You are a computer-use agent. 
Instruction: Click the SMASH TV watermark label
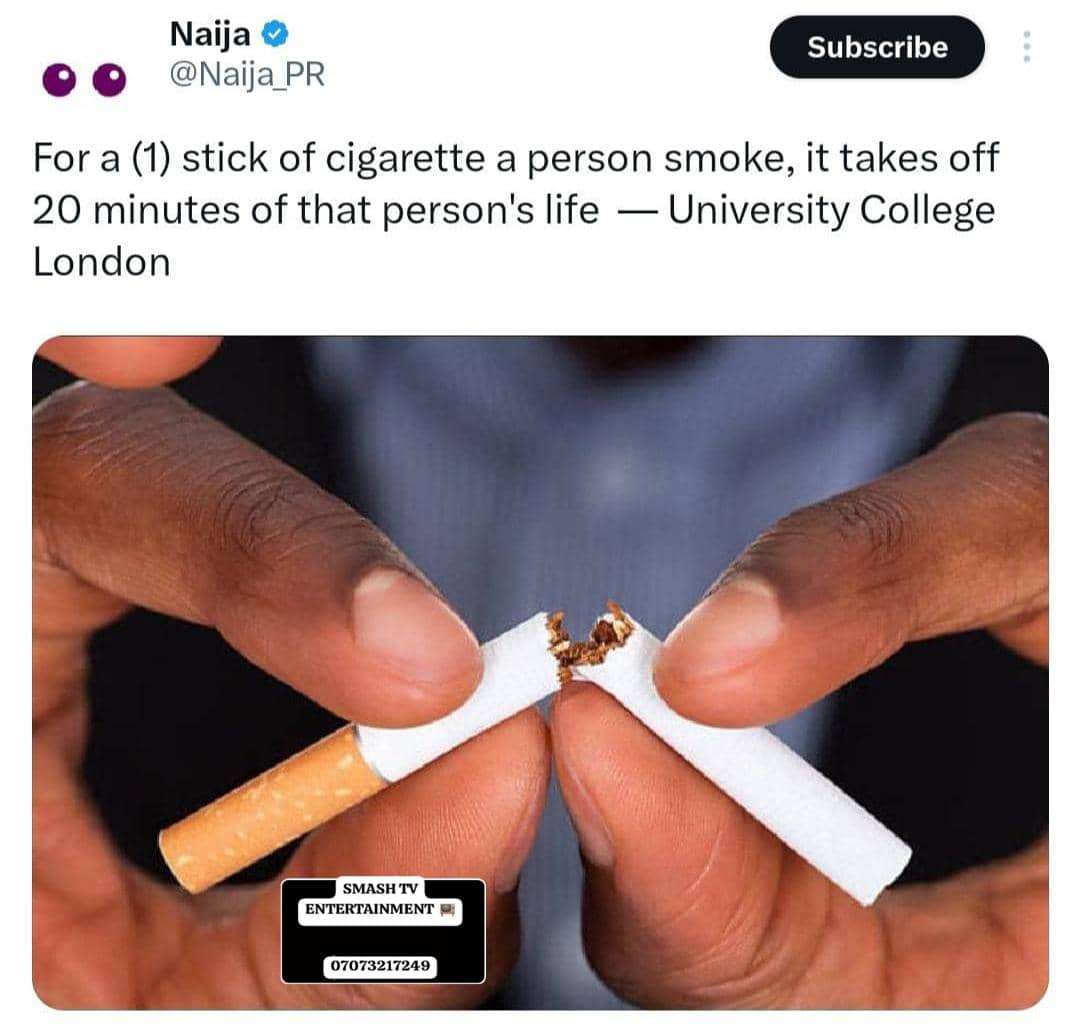(380, 888)
